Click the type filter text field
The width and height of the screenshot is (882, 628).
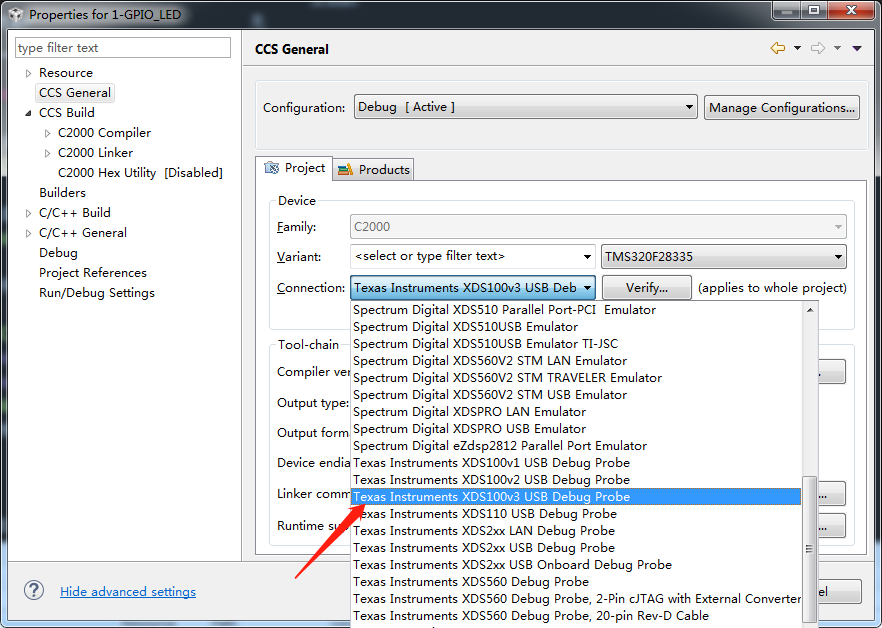123,48
